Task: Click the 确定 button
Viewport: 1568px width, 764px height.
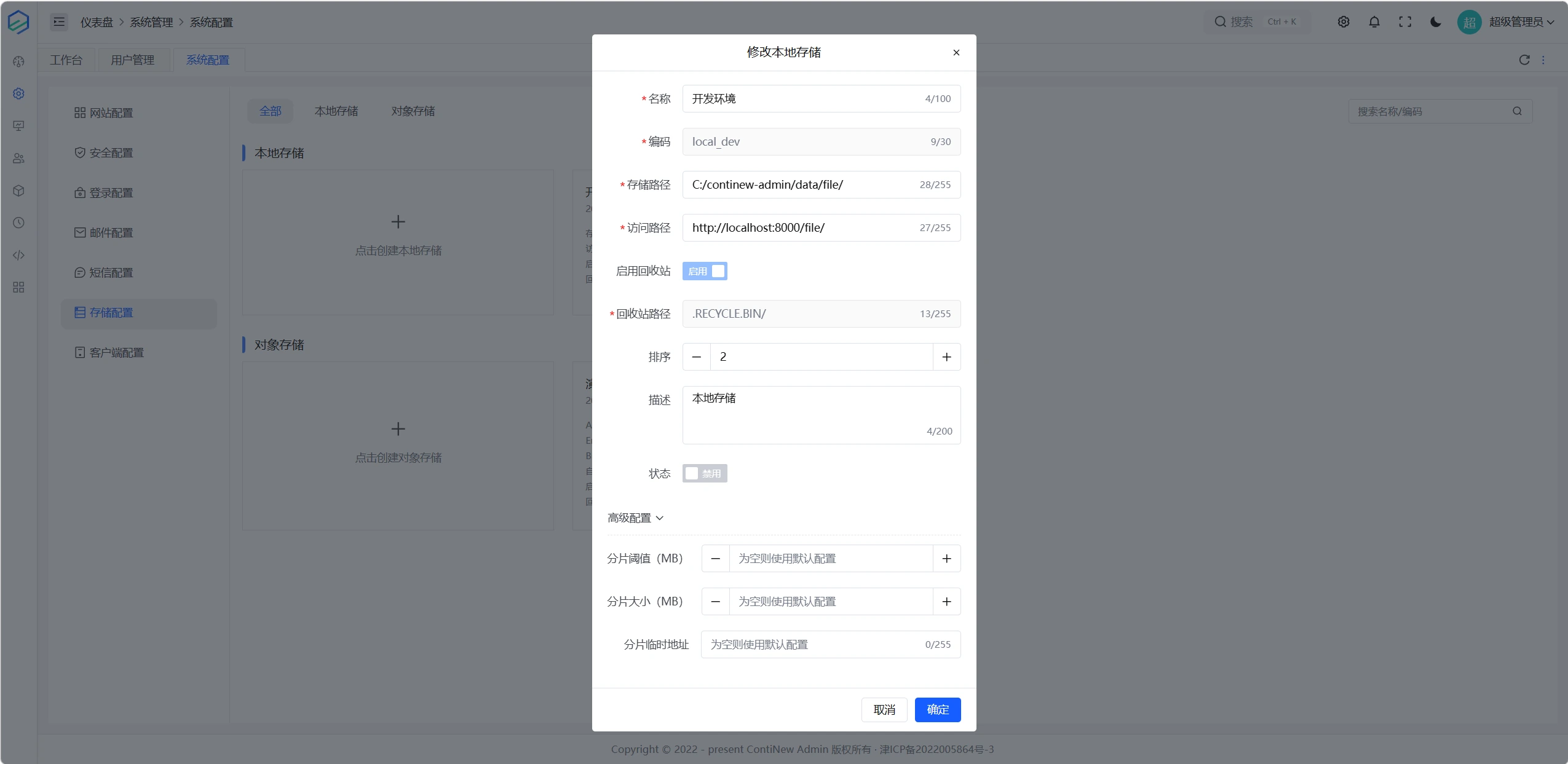Action: 938,710
